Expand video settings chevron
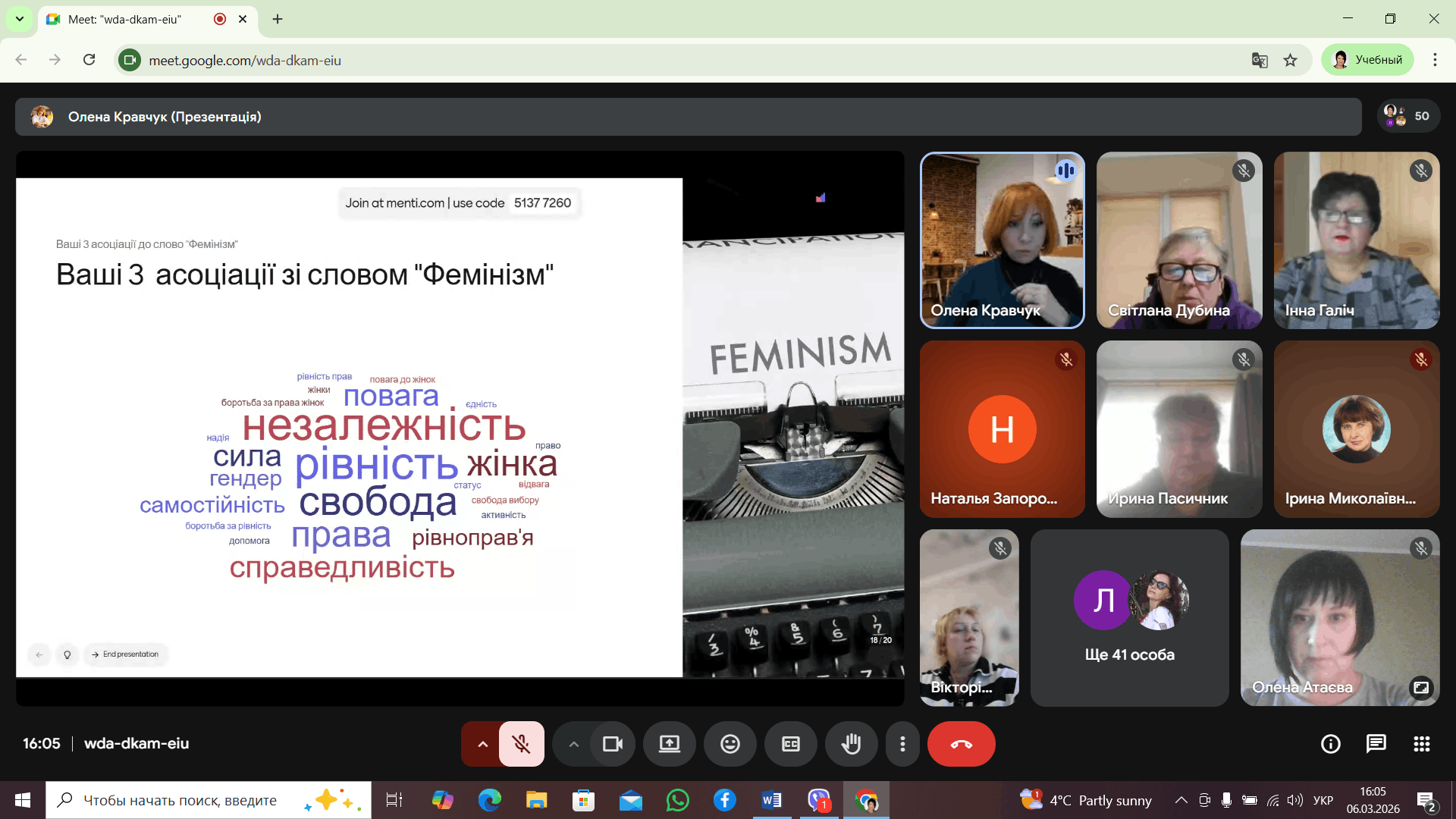Image resolution: width=1456 pixels, height=819 pixels. pyautogui.click(x=573, y=744)
